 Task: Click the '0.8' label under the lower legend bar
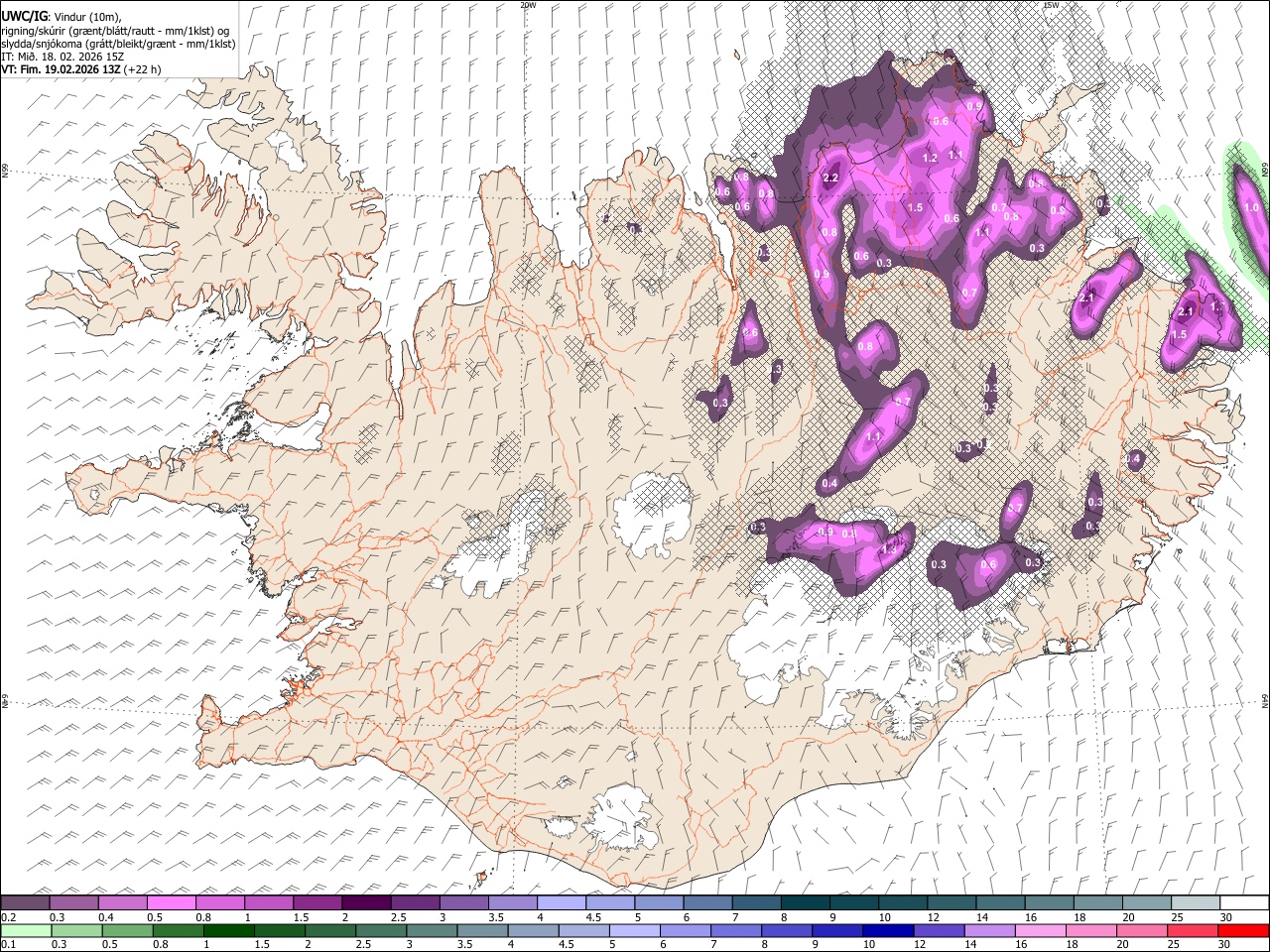point(160,944)
